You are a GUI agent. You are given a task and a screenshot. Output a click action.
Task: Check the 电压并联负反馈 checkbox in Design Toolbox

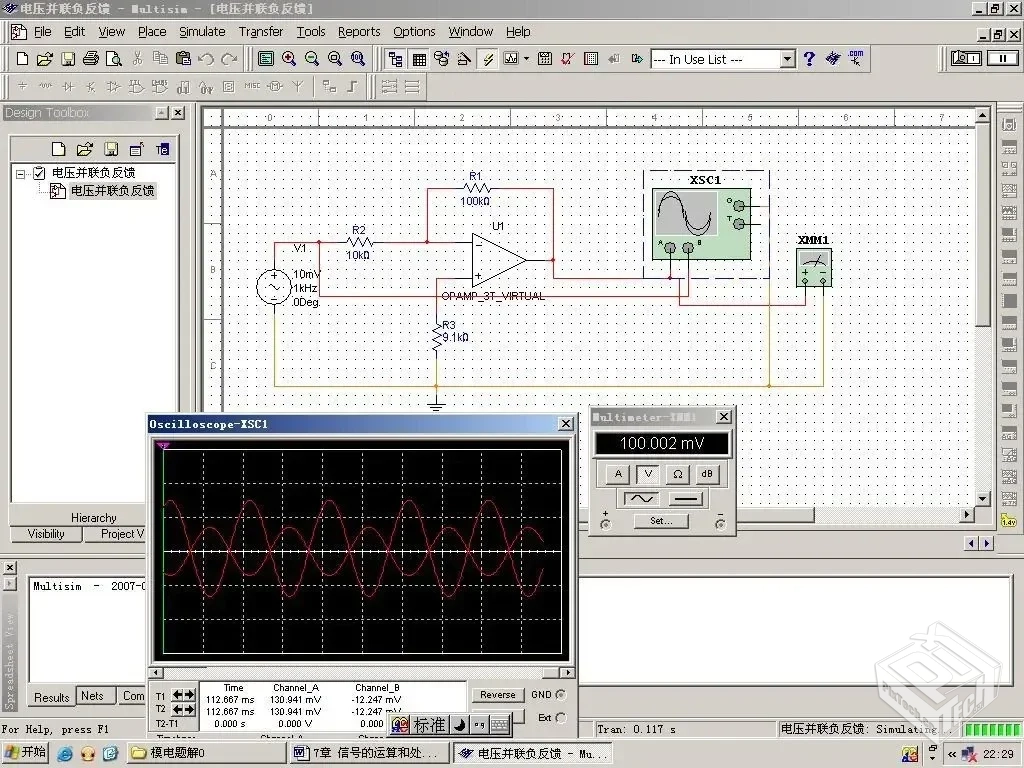tap(40, 172)
